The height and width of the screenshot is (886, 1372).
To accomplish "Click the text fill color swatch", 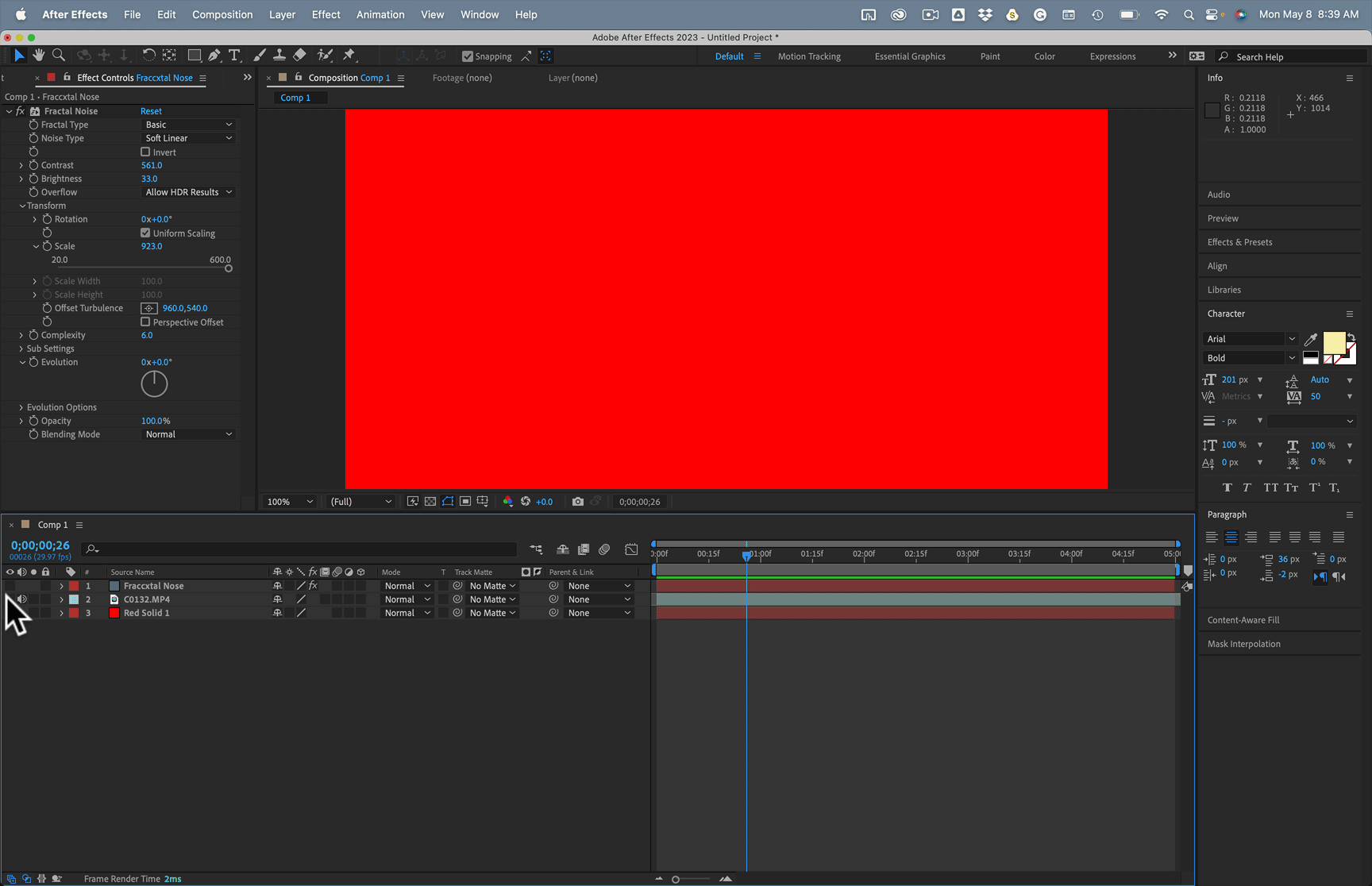I will pos(1334,343).
